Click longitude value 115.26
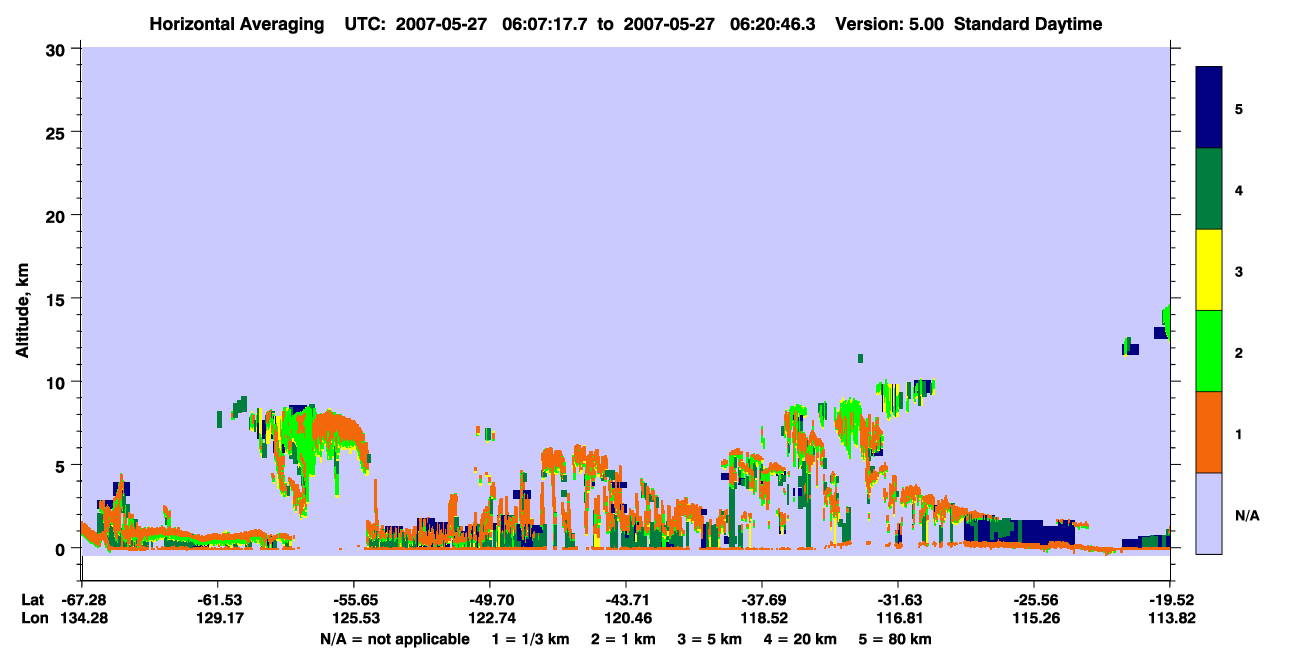Viewport: 1300px width, 667px height. [x=1034, y=618]
